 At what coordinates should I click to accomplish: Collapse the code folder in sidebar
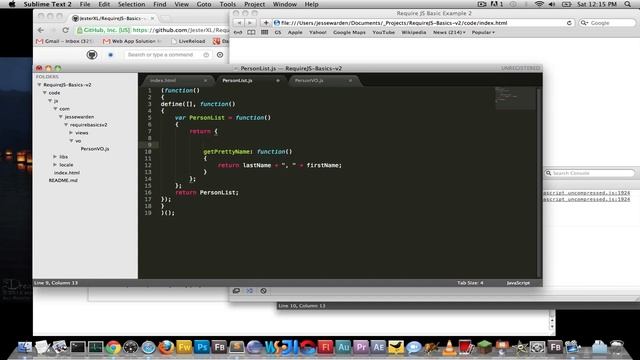(x=45, y=93)
